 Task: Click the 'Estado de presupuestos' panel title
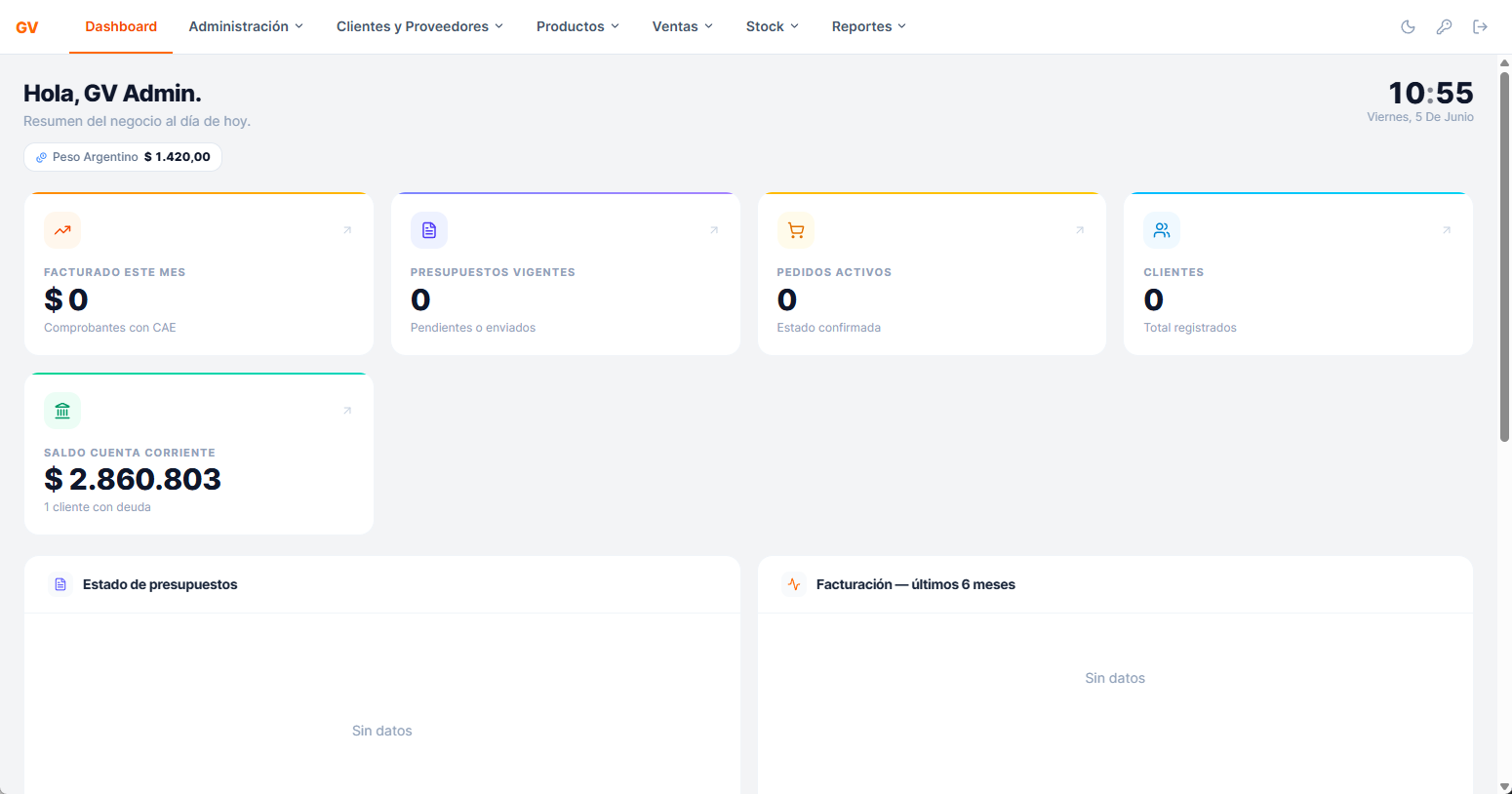[x=160, y=584]
